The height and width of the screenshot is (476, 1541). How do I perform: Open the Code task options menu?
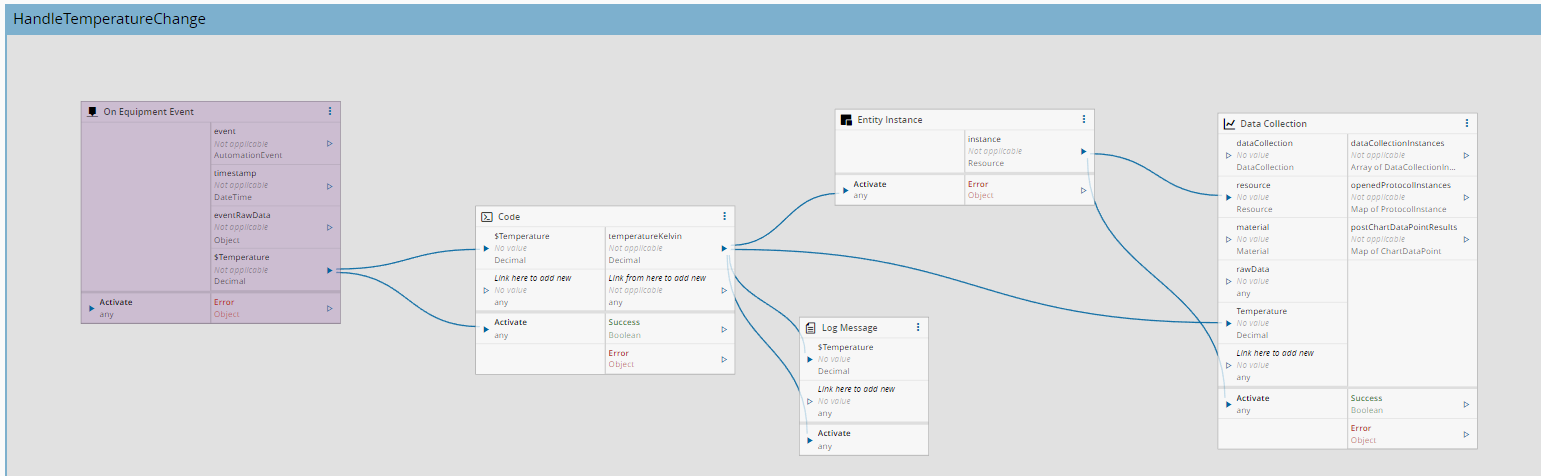click(x=724, y=216)
